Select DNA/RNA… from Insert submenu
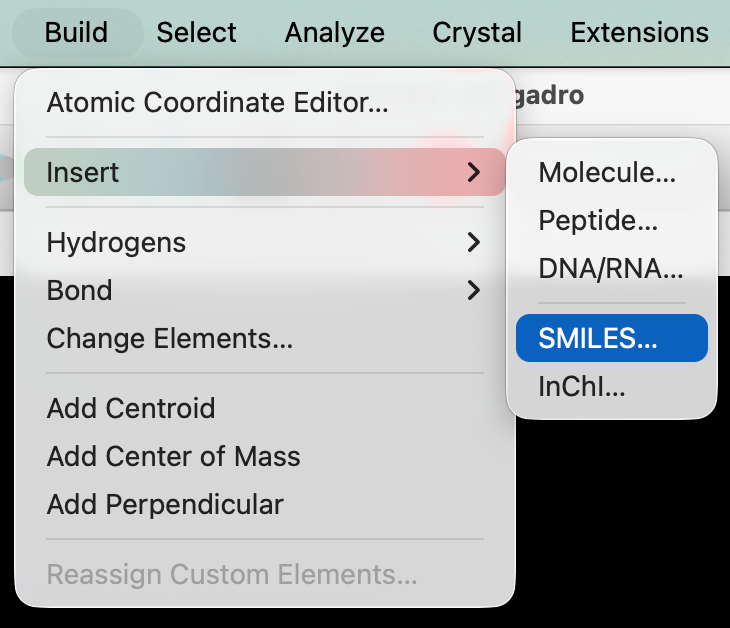730x628 pixels. pos(610,269)
